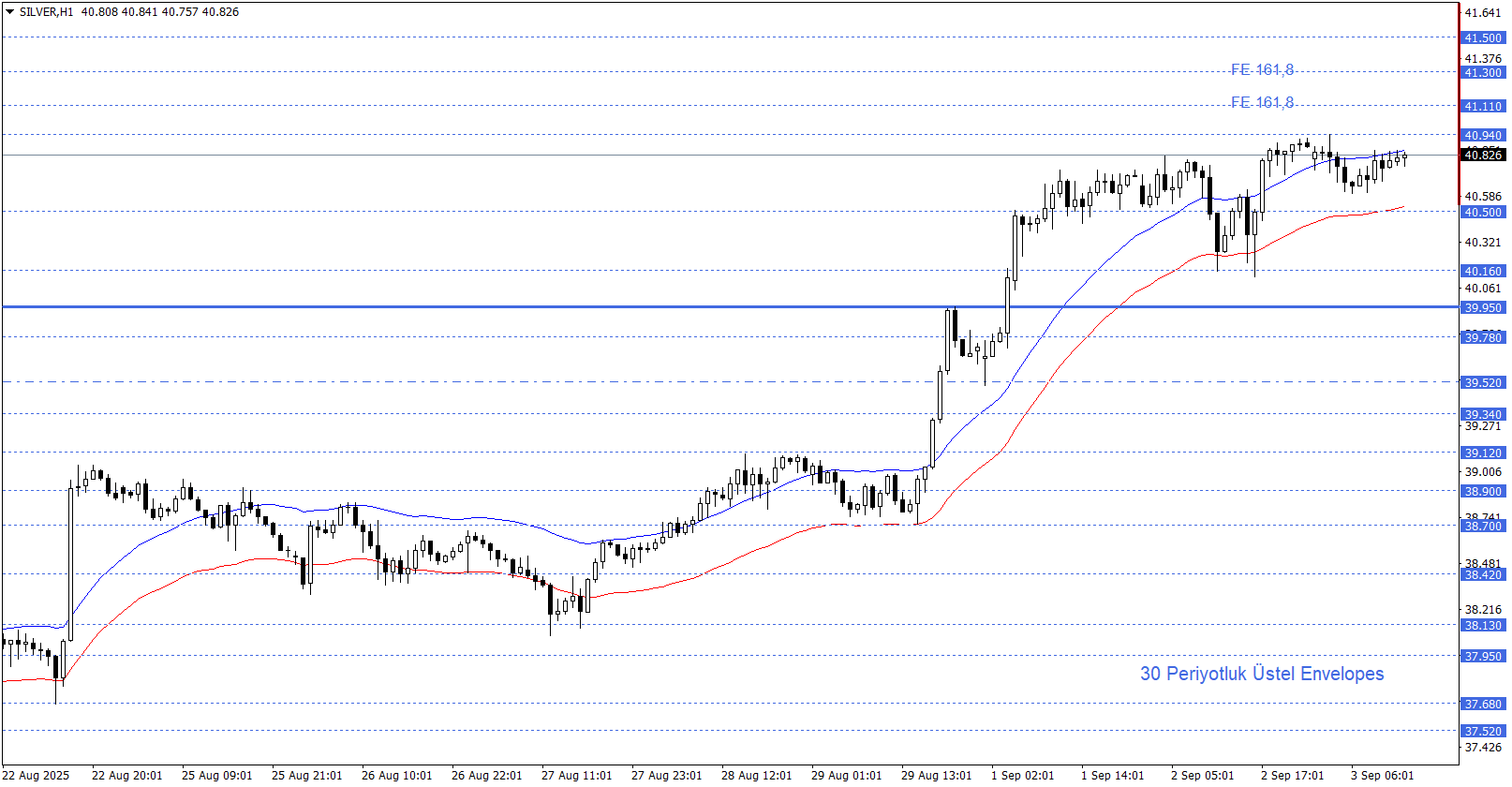The width and height of the screenshot is (1512, 787).
Task: Click the 37.426 bottom price scale value
Action: point(1483,748)
